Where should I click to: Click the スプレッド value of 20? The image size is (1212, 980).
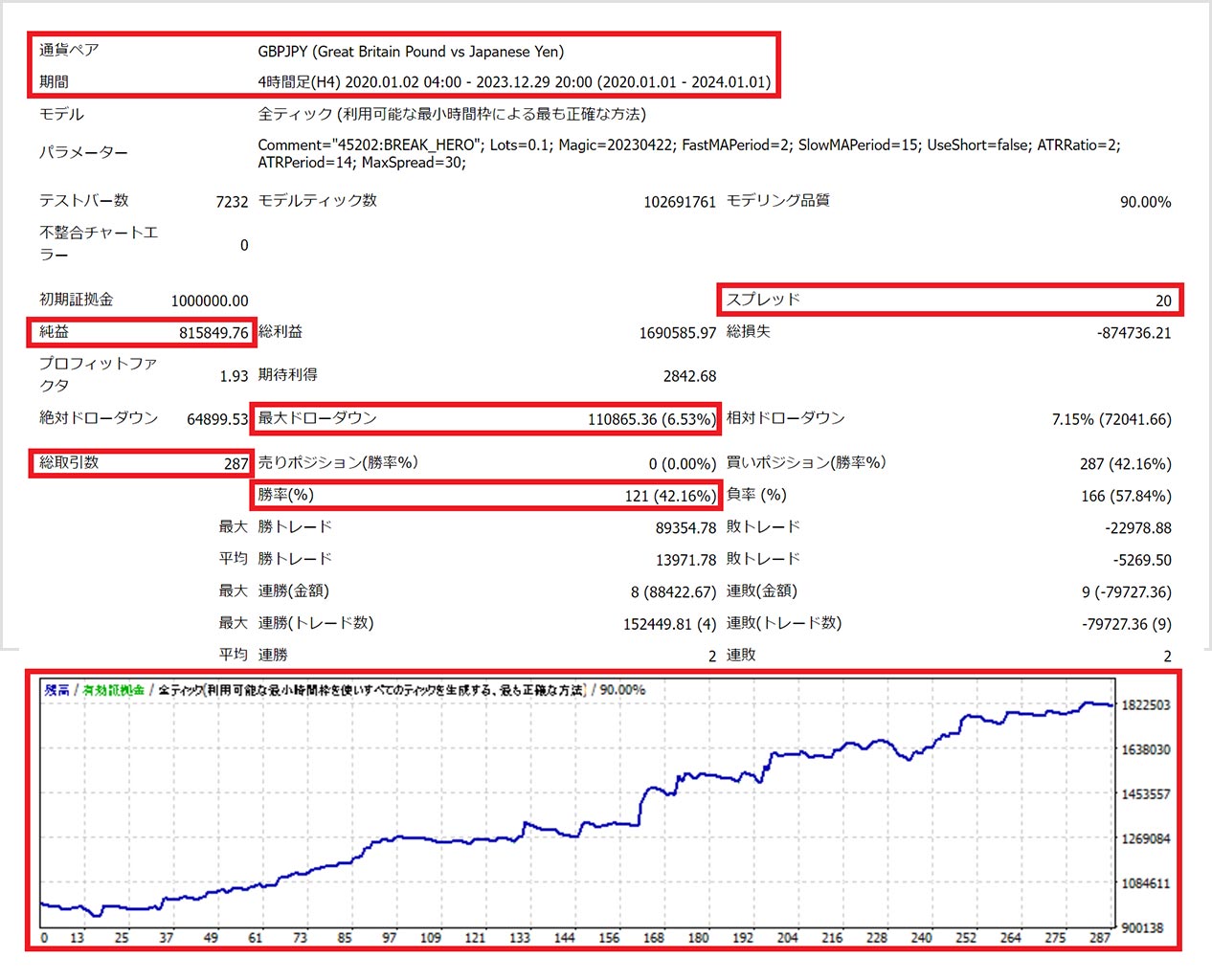1163,301
